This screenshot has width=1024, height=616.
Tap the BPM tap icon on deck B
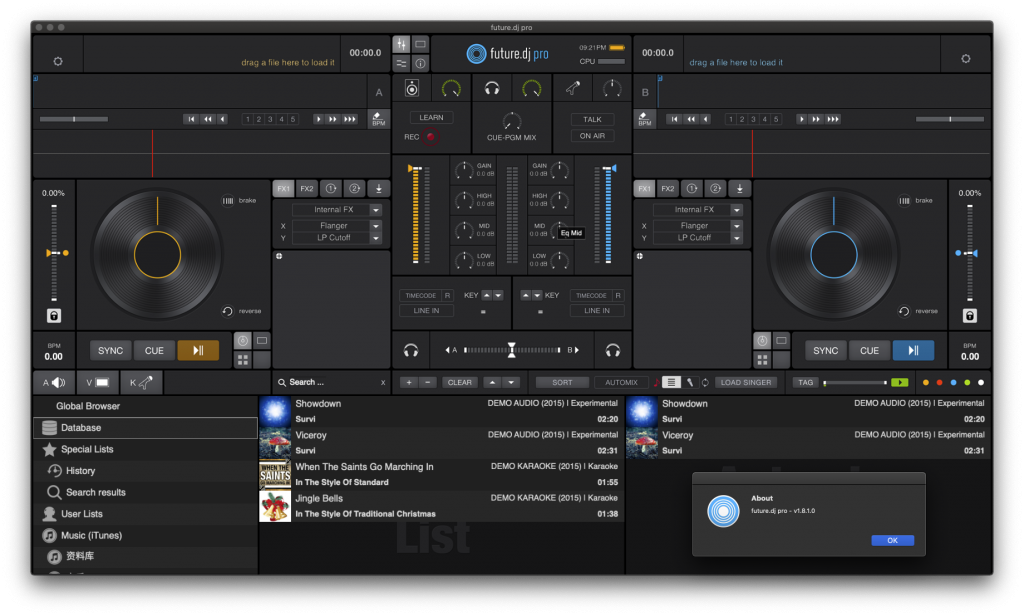645,119
